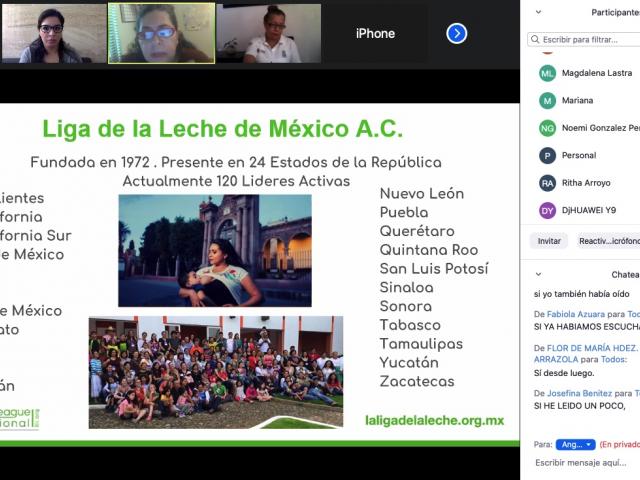
Task: Select participant name Personal
Action: point(579,155)
